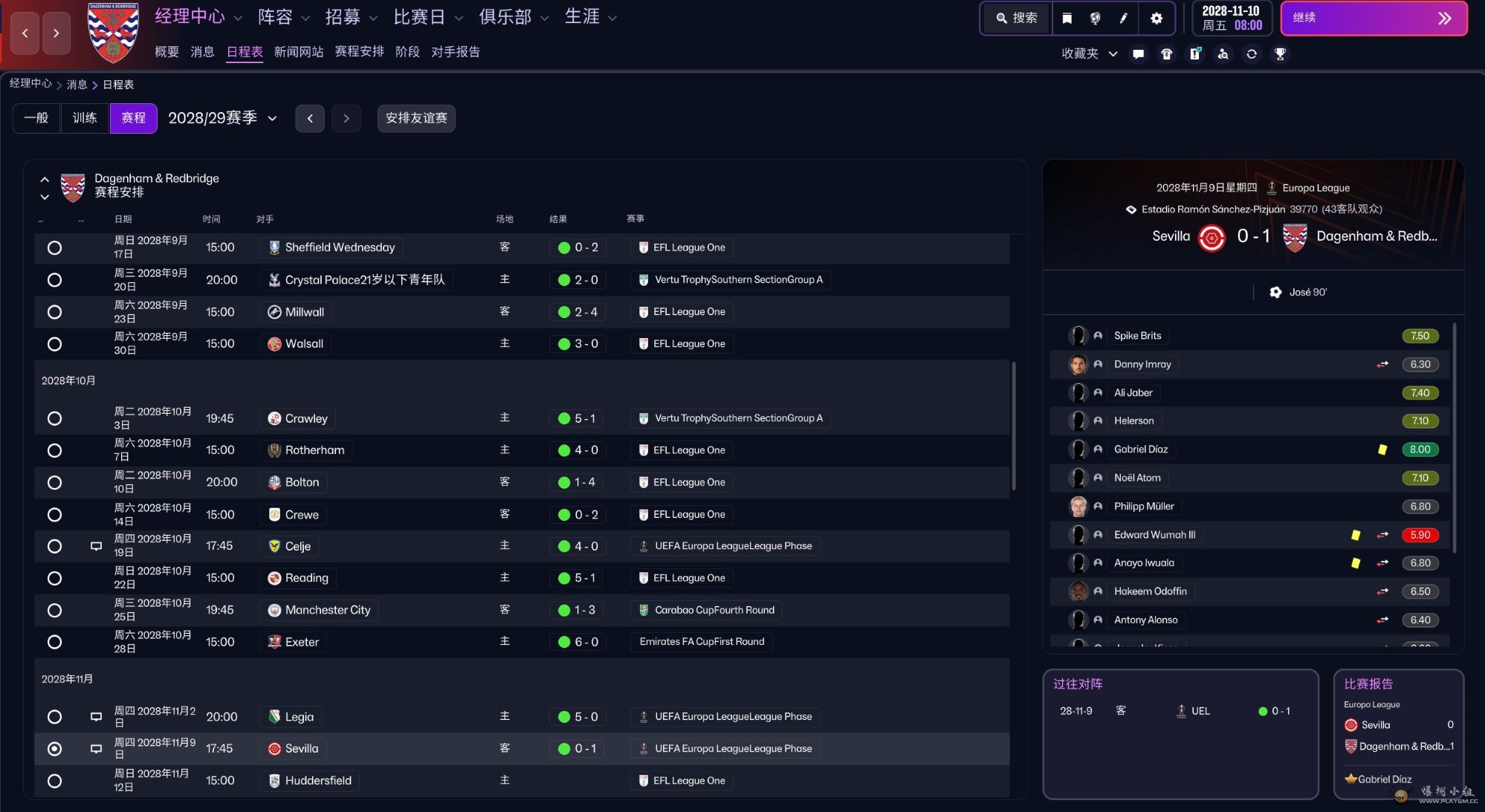Click the speech bubble messages icon

[1138, 53]
